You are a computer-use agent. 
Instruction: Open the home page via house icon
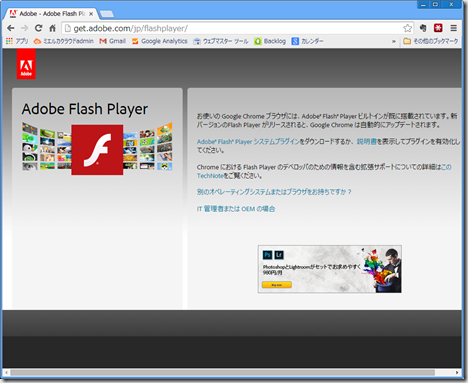pyautogui.click(x=52, y=28)
